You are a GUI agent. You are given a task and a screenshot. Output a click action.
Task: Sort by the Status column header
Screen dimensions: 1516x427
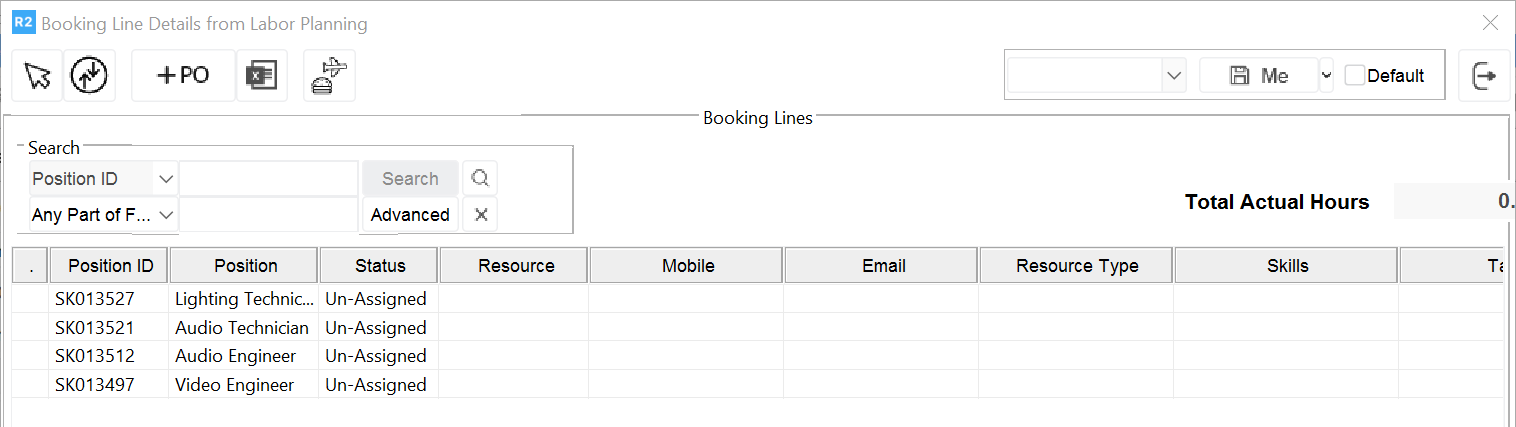[x=379, y=266]
